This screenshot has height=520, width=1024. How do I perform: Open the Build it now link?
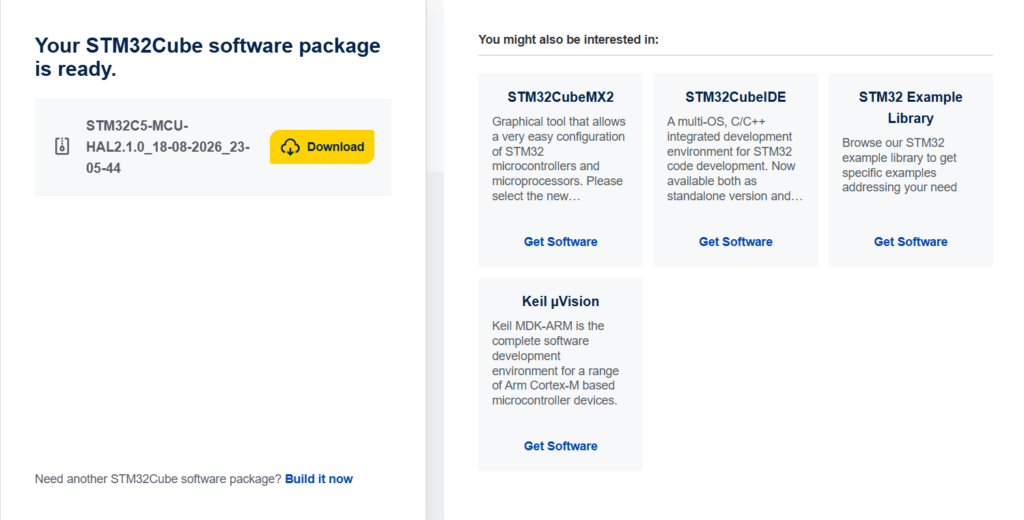(x=319, y=479)
